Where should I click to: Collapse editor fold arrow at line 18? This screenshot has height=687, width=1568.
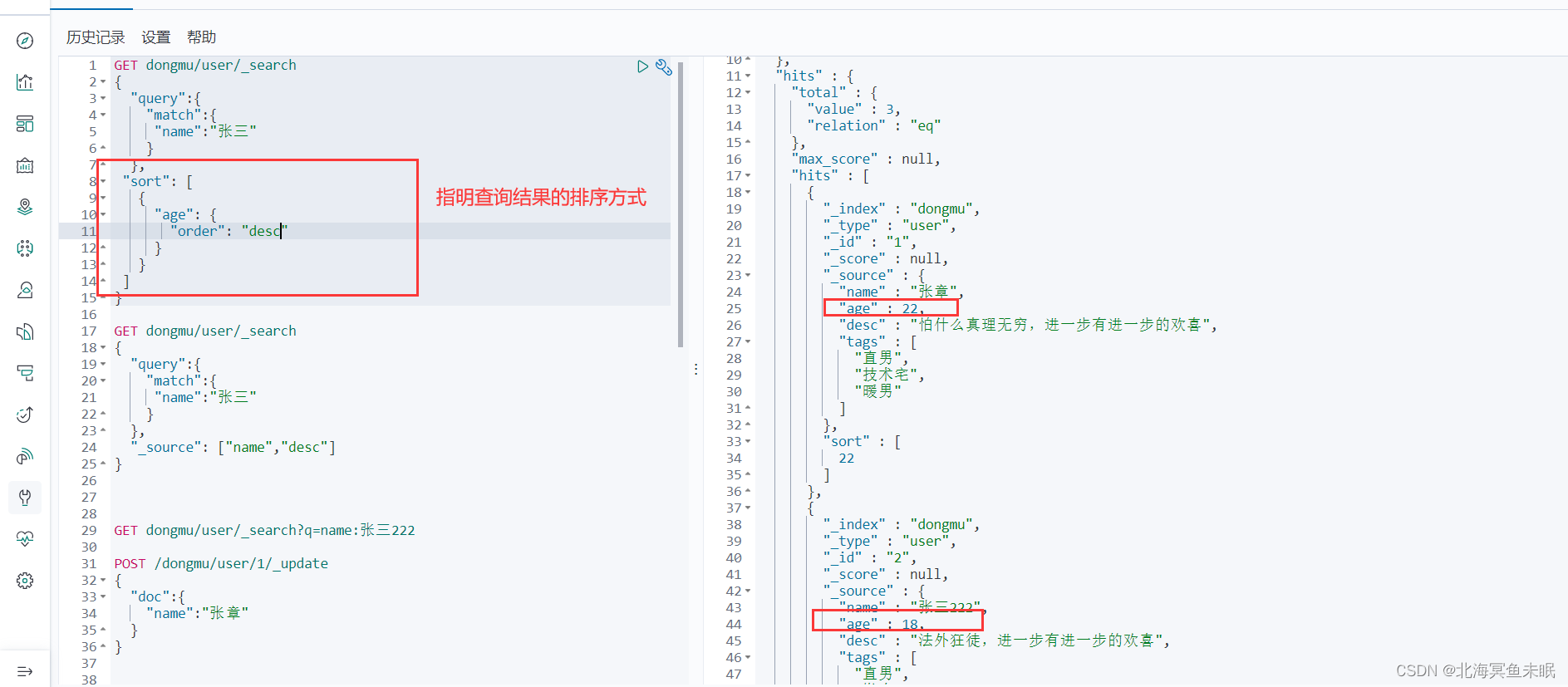tap(103, 347)
